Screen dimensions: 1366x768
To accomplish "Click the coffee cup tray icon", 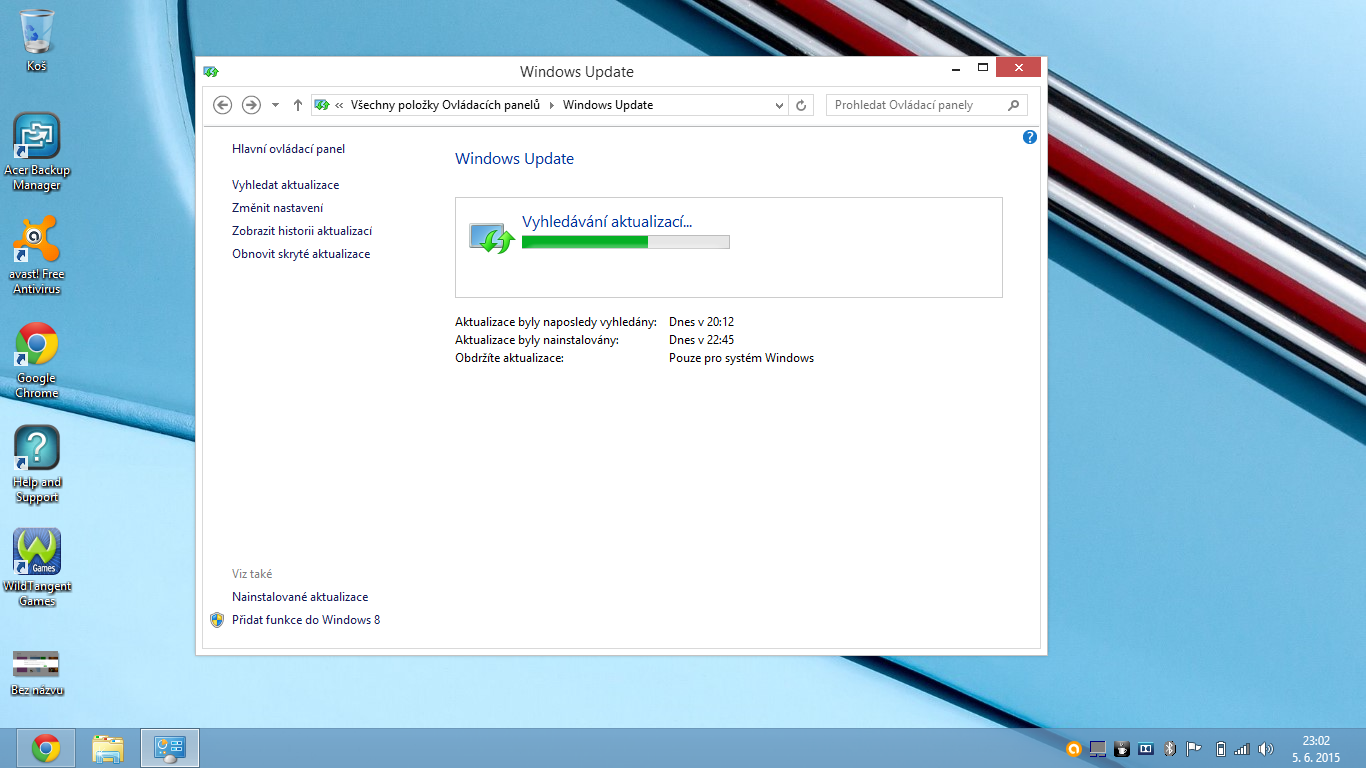I will [x=1122, y=748].
